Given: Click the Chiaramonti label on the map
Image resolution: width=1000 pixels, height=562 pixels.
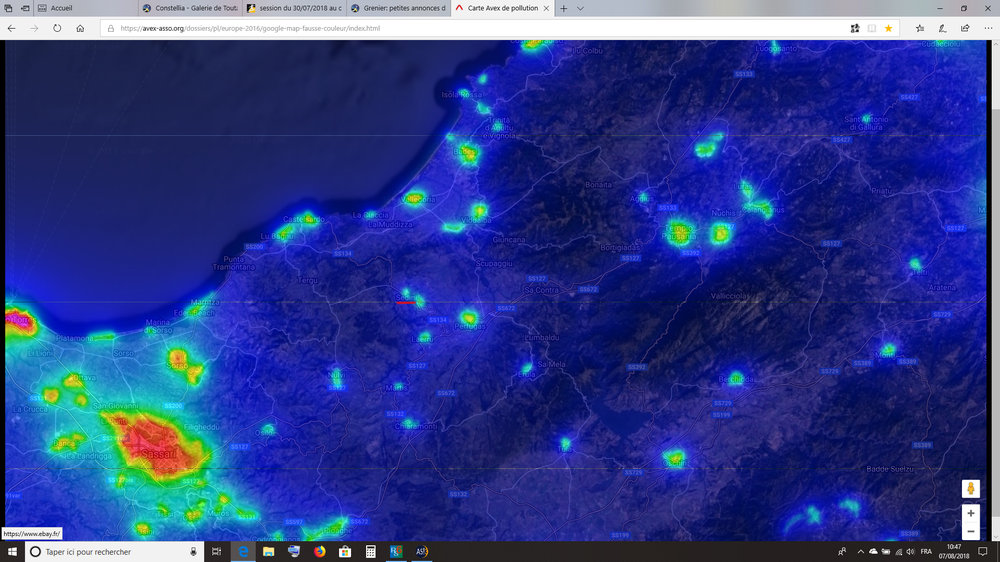Looking at the screenshot, I should coord(416,425).
